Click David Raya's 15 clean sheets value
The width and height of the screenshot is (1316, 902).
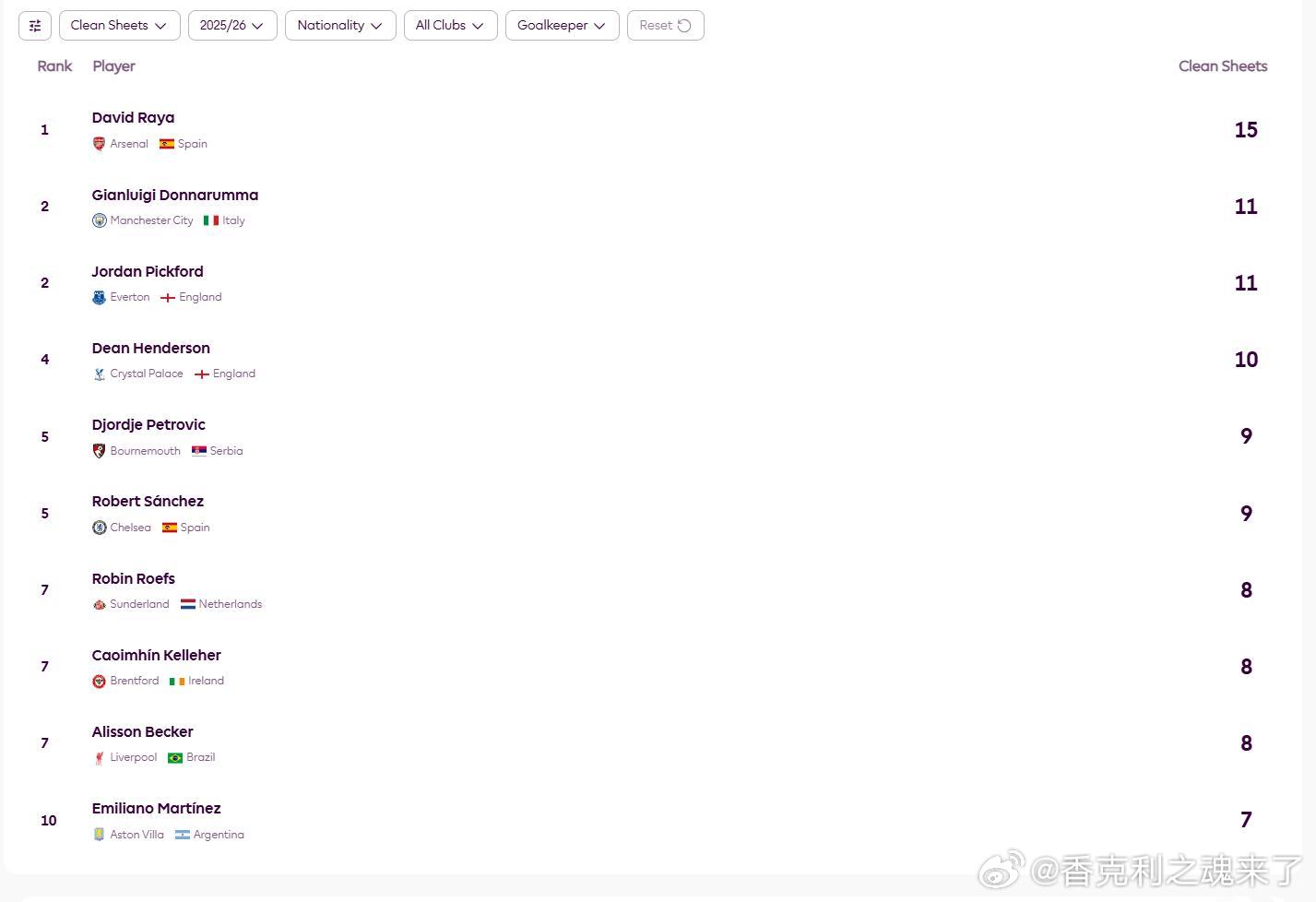[1246, 130]
